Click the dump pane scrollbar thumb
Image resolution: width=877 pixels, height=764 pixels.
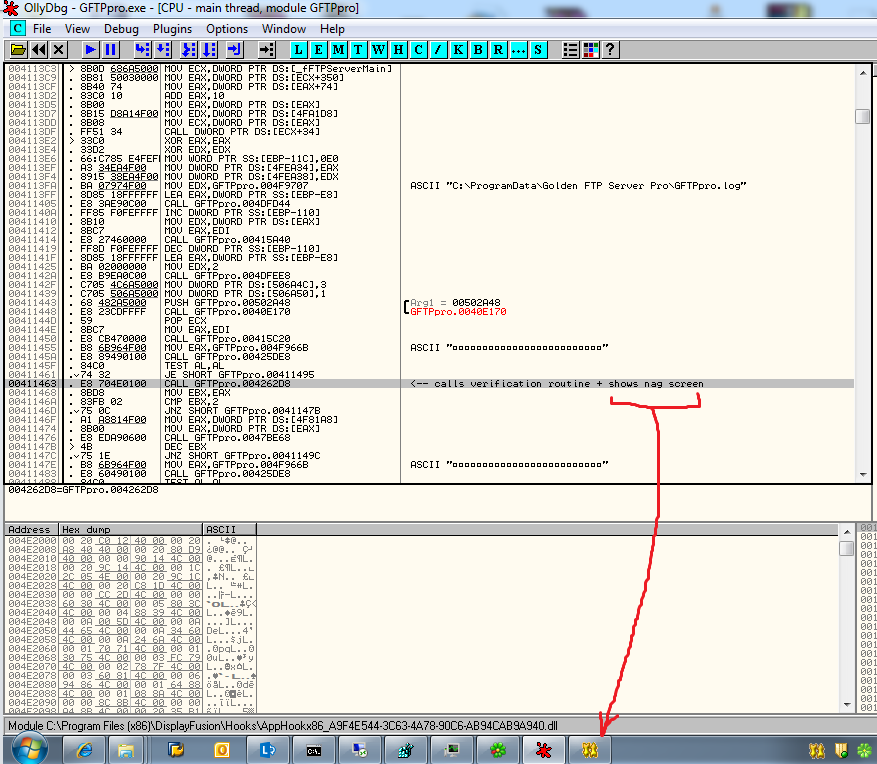[847, 548]
